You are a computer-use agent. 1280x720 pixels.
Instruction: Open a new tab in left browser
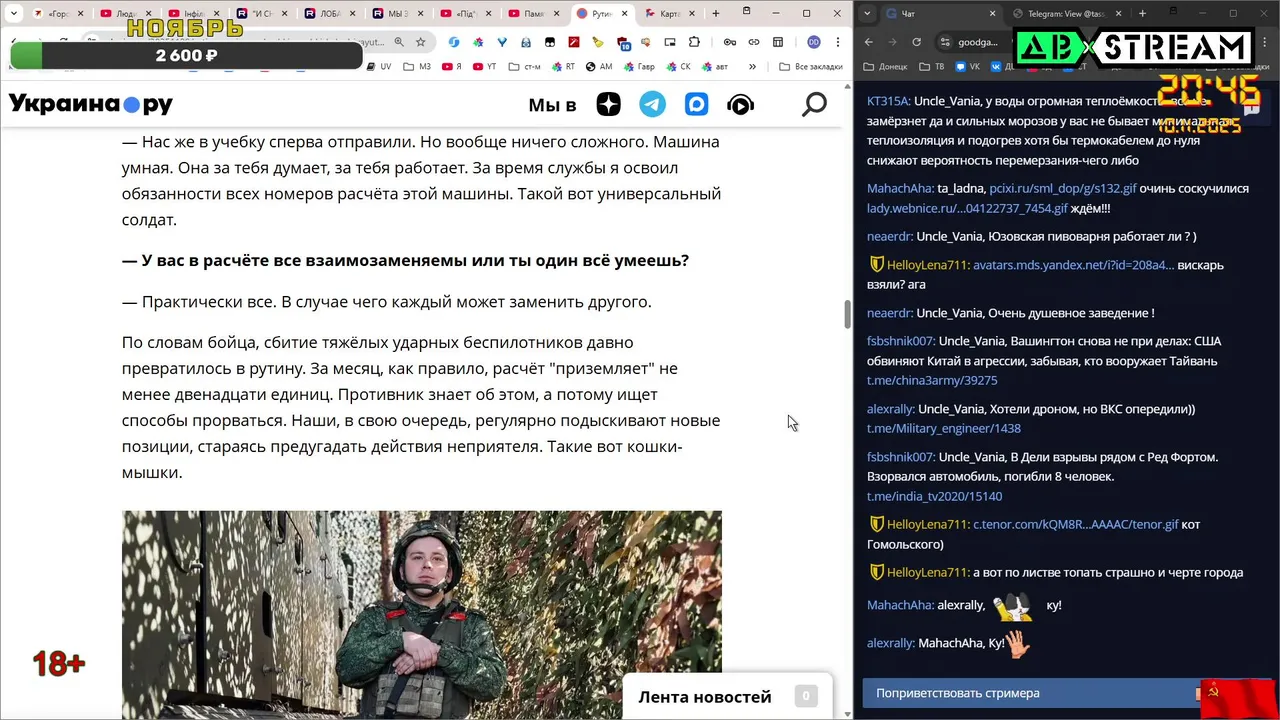click(x=715, y=14)
